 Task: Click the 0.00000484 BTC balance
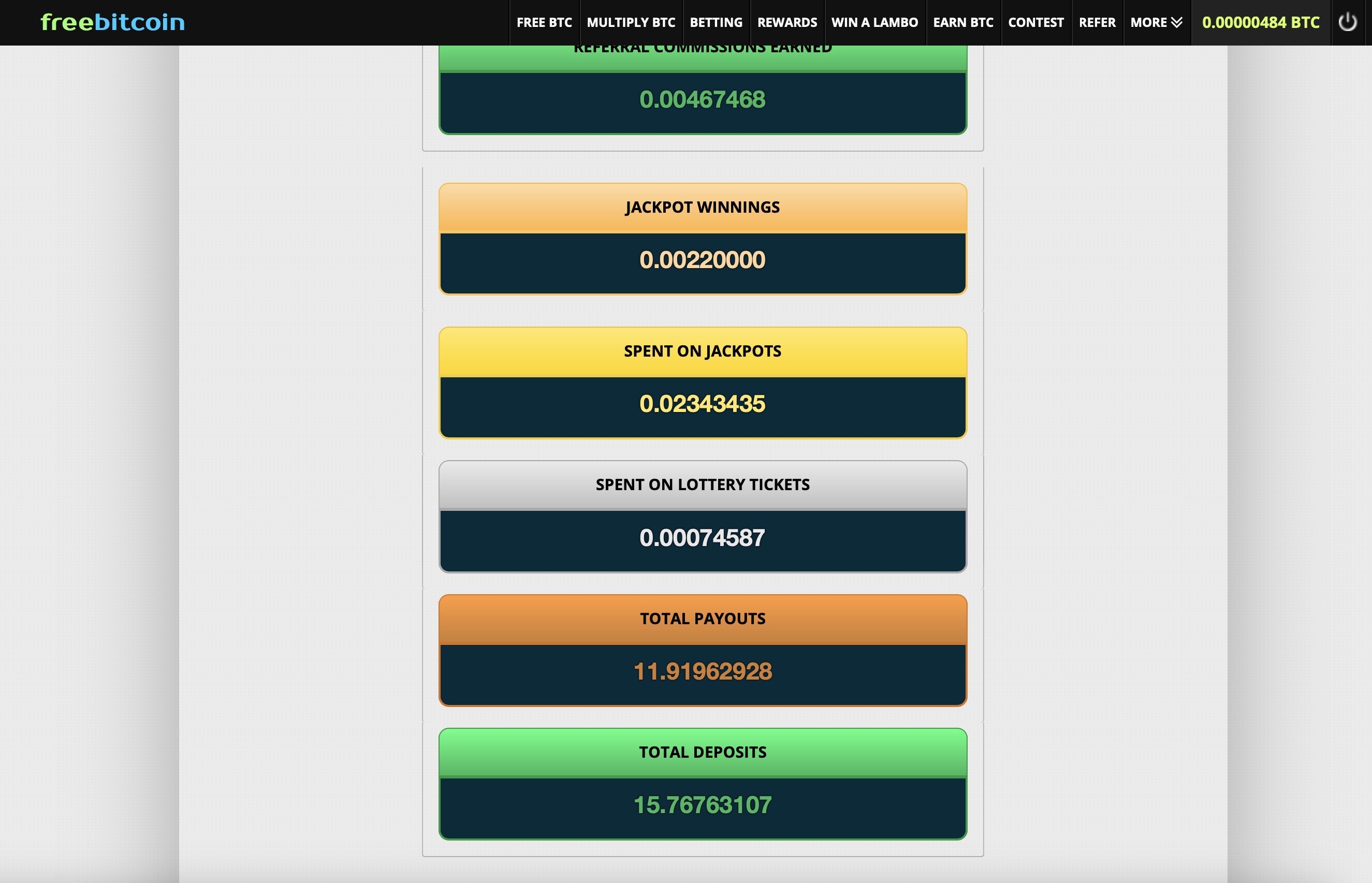1261,22
